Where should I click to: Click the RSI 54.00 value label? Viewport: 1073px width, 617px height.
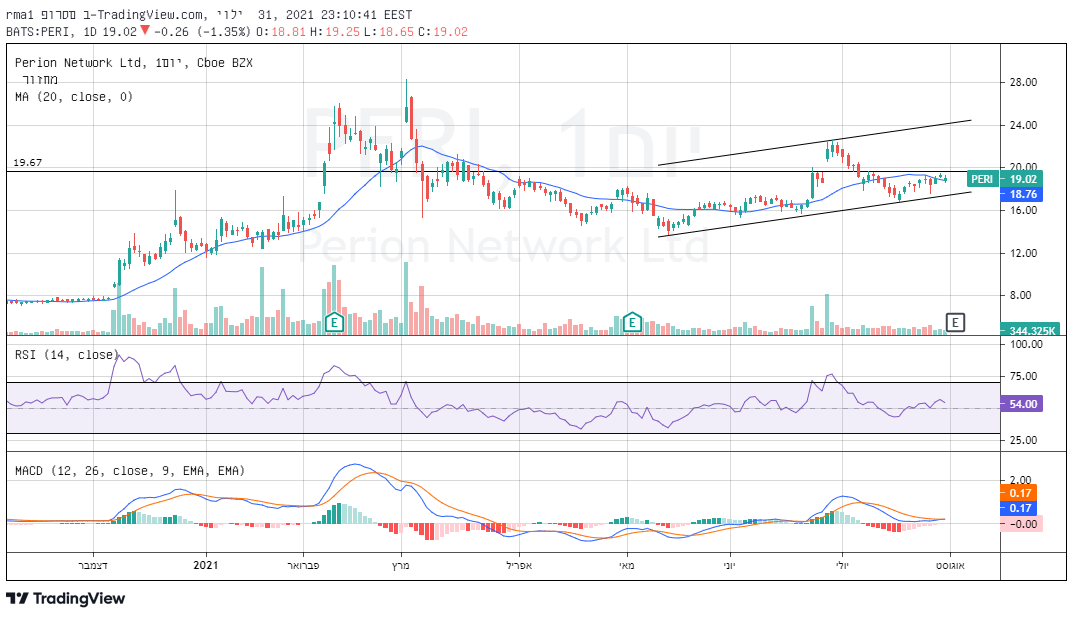tap(1023, 404)
